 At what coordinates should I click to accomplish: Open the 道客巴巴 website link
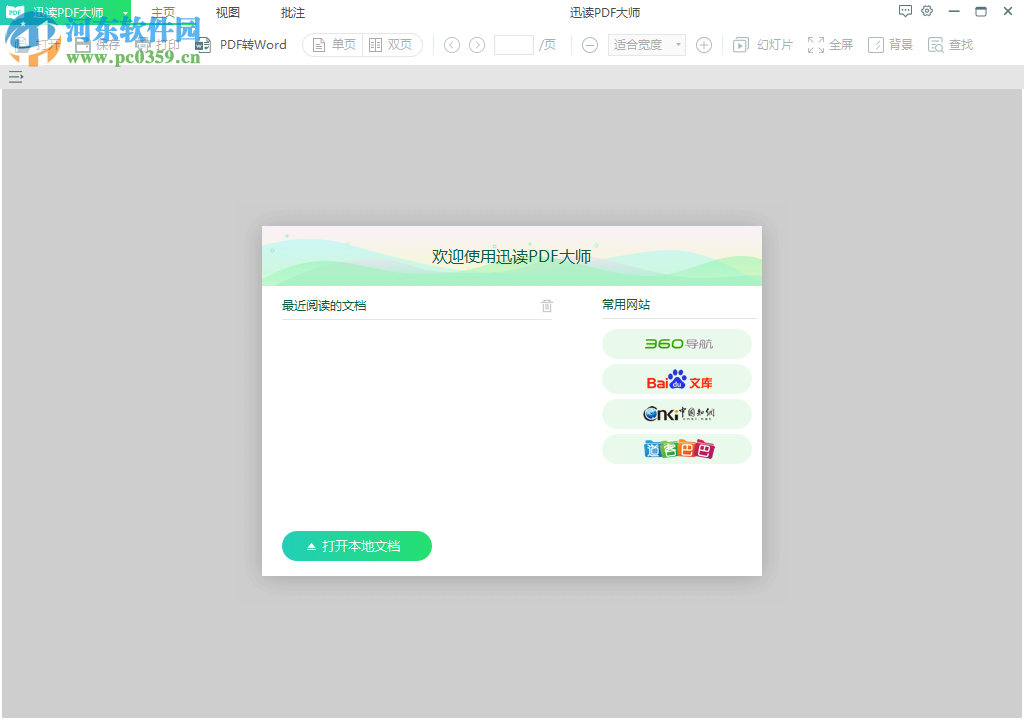(x=677, y=449)
